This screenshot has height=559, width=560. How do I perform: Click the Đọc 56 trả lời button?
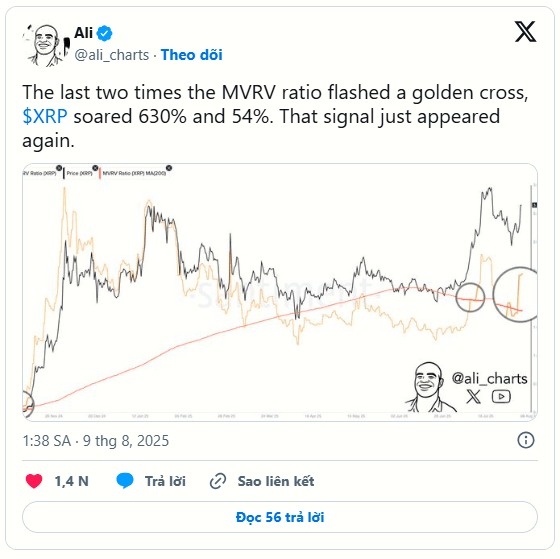click(x=280, y=517)
